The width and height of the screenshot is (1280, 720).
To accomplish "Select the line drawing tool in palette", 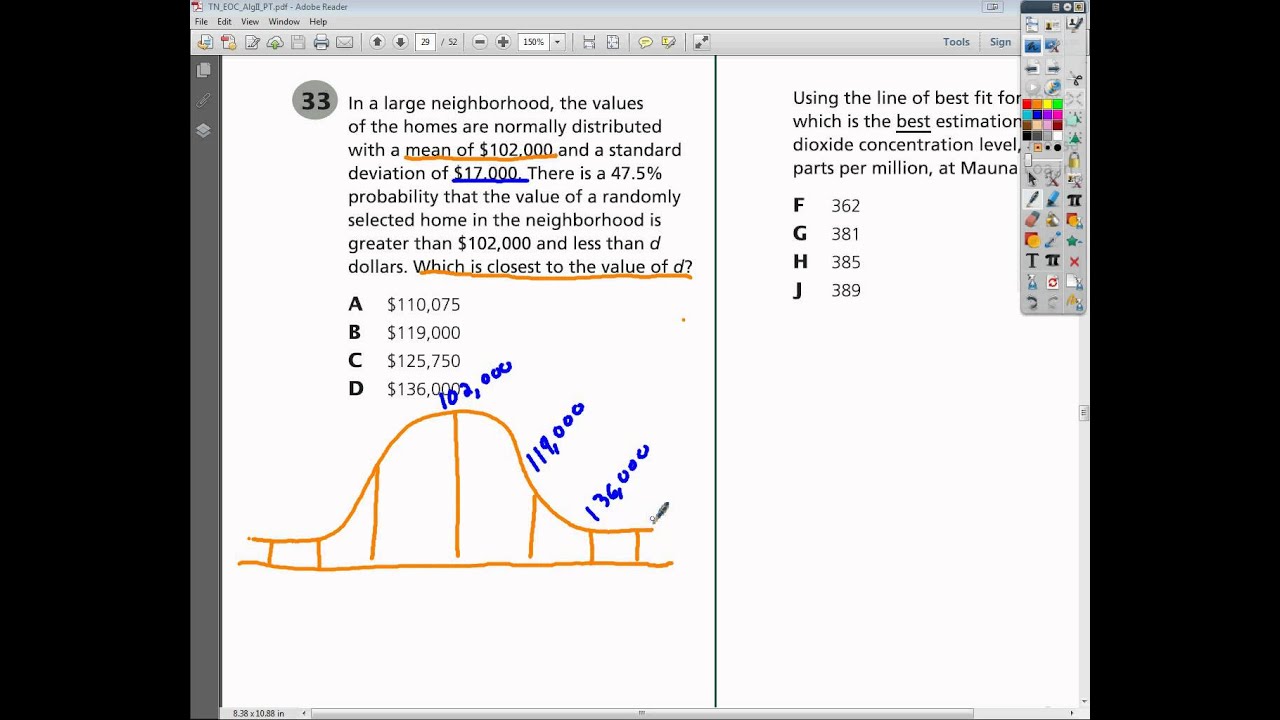I will point(1052,240).
